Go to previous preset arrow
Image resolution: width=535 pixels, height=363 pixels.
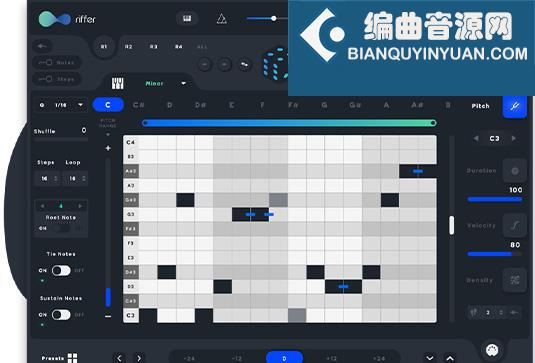pos(119,358)
